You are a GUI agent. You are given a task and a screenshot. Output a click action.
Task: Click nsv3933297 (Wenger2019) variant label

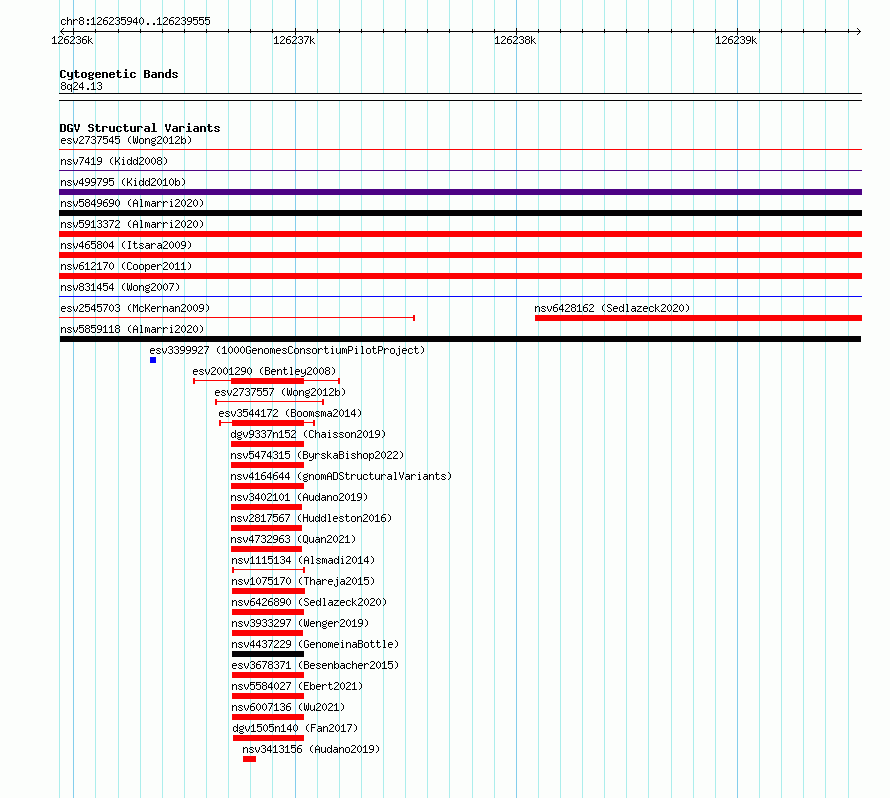(300, 623)
